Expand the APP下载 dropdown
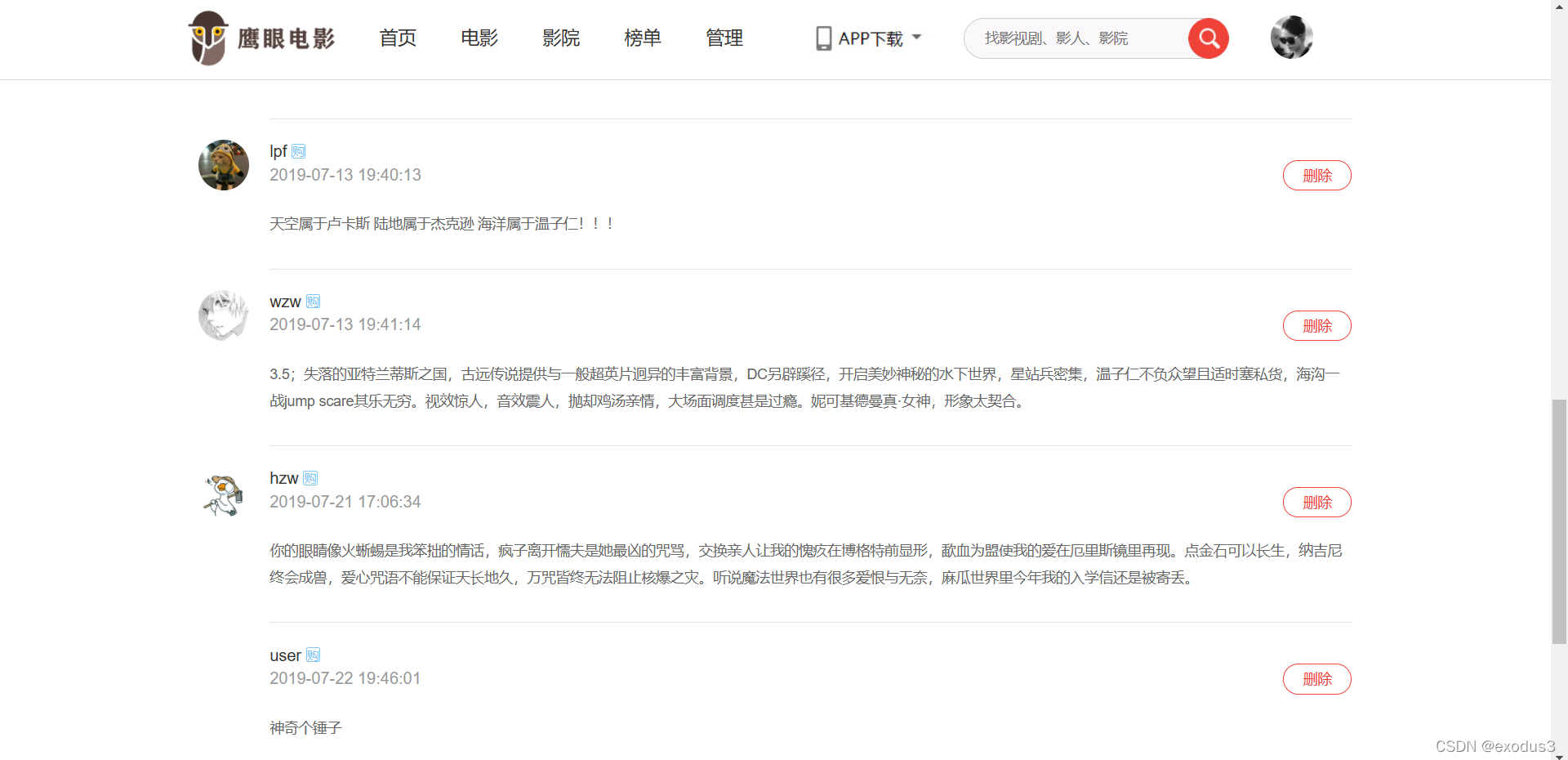 coord(916,37)
